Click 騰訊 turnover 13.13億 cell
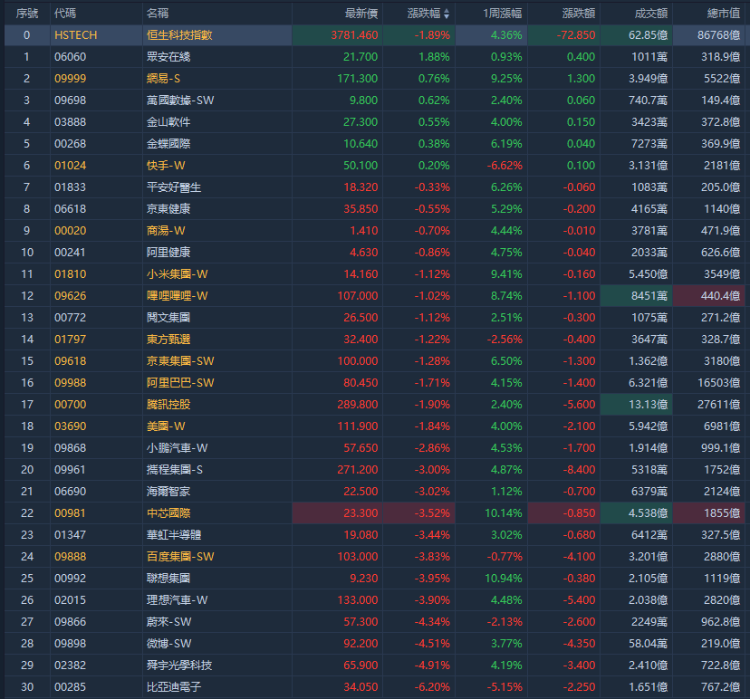The image size is (750, 699). click(636, 404)
